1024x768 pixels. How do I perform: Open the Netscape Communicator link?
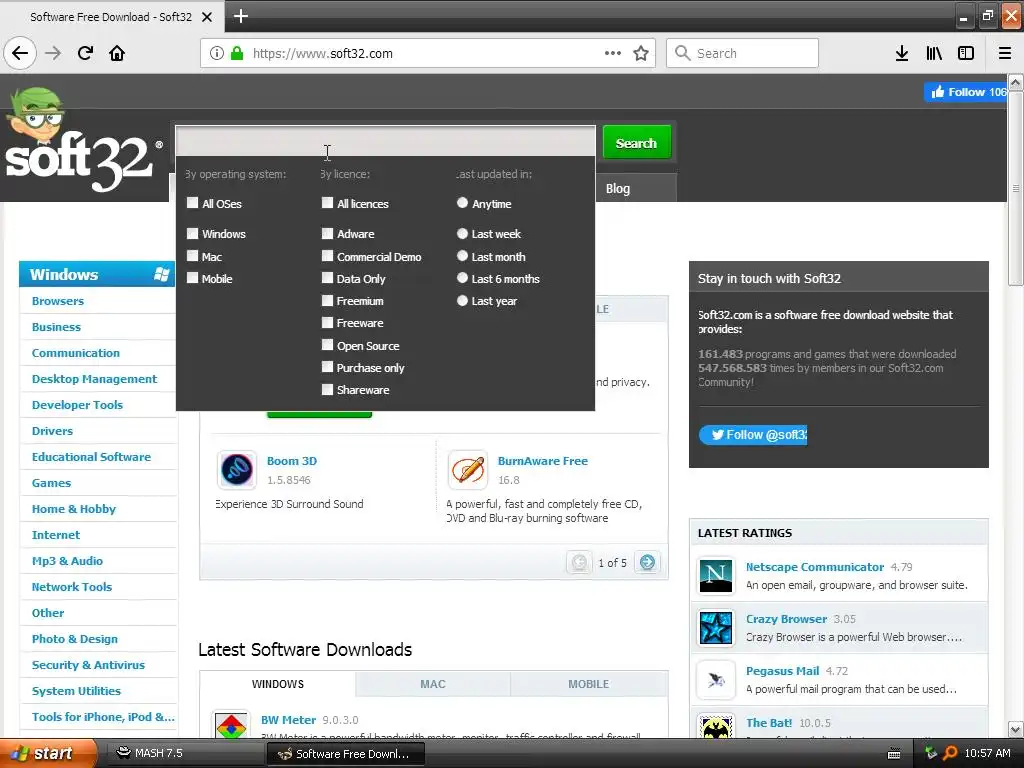[x=815, y=567]
